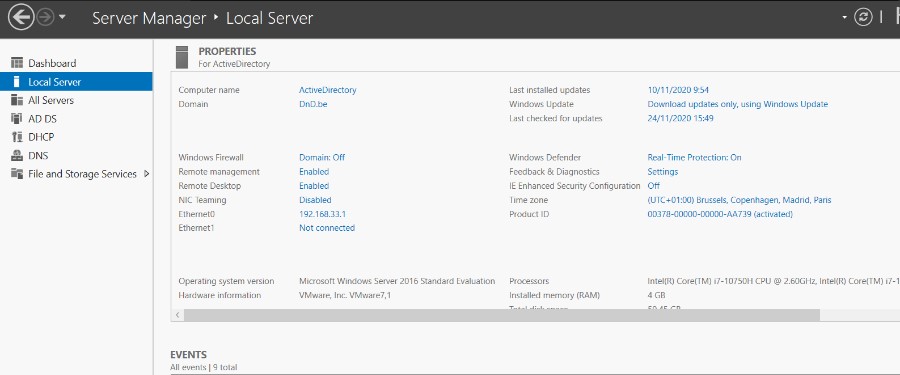The height and width of the screenshot is (375, 900).
Task: Click properties horizontal scrollbar left arrow
Action: (x=177, y=315)
